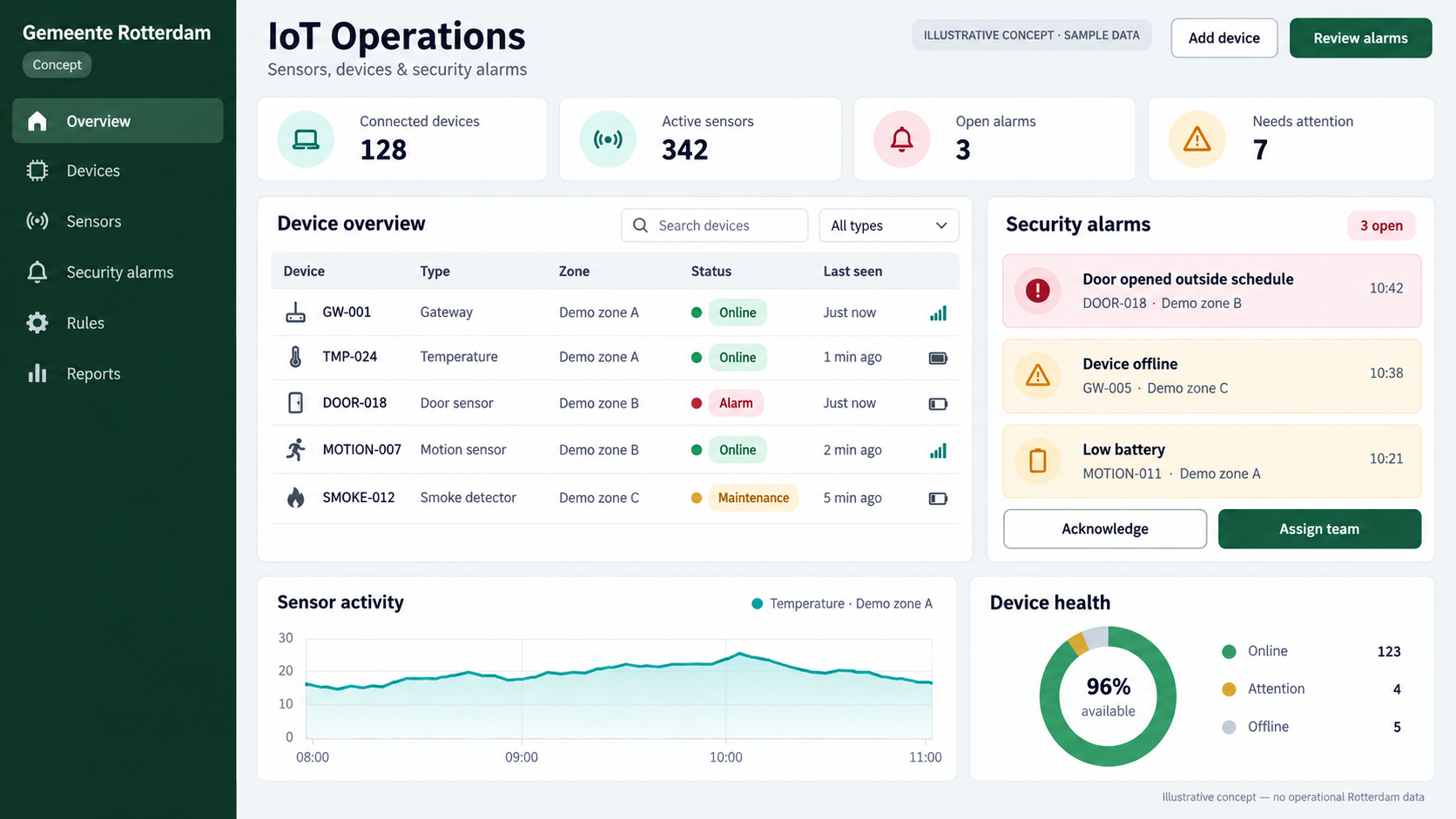
Task: Click the green Online legend dot
Action: click(1229, 651)
